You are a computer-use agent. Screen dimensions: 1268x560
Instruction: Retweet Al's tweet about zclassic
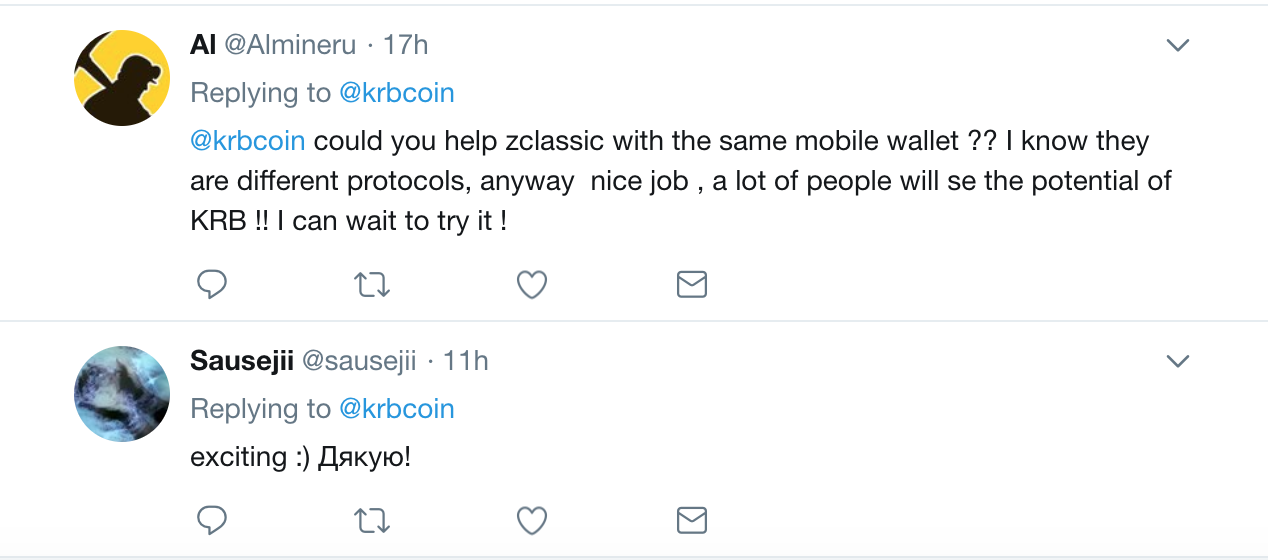373,285
